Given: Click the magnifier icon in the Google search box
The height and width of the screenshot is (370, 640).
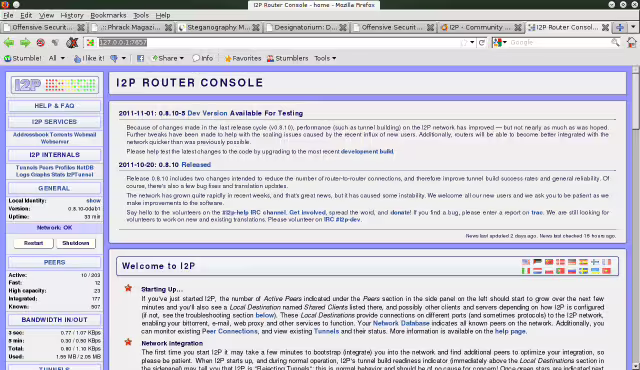Looking at the screenshot, I should click(615, 42).
